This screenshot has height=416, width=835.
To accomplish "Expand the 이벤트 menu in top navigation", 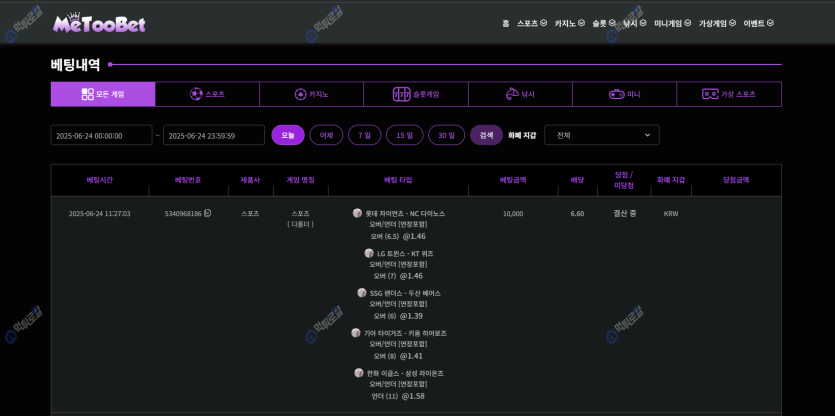I will (758, 23).
